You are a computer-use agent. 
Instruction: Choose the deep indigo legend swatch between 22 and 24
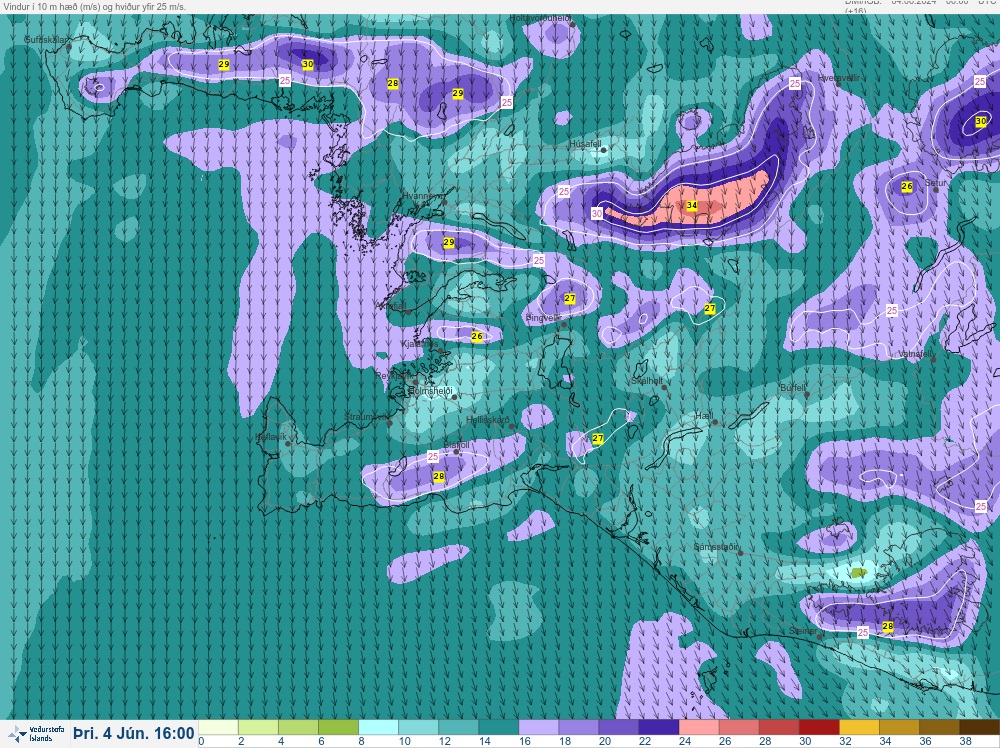[659, 728]
